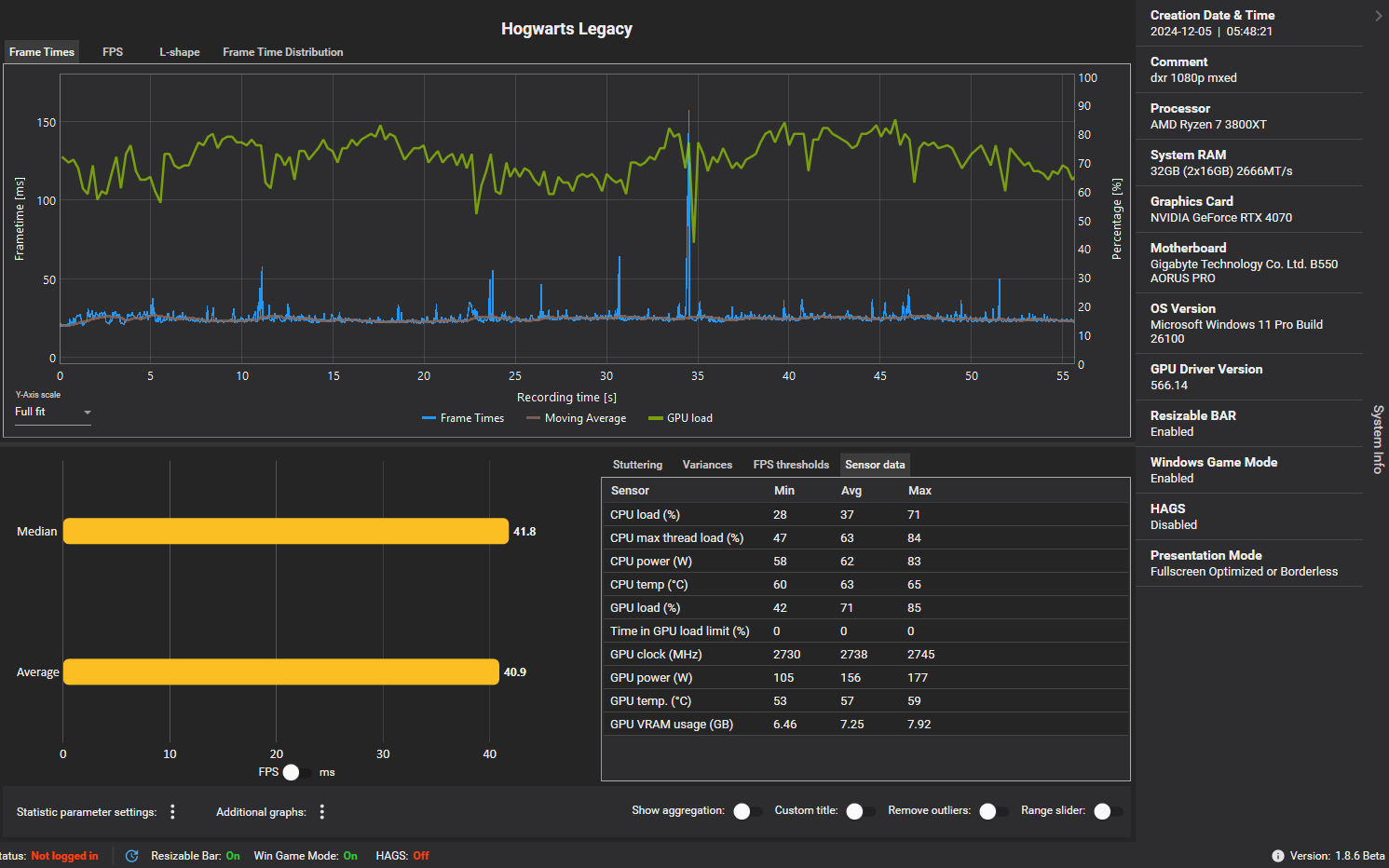Enable Show aggregation switch

click(x=748, y=811)
